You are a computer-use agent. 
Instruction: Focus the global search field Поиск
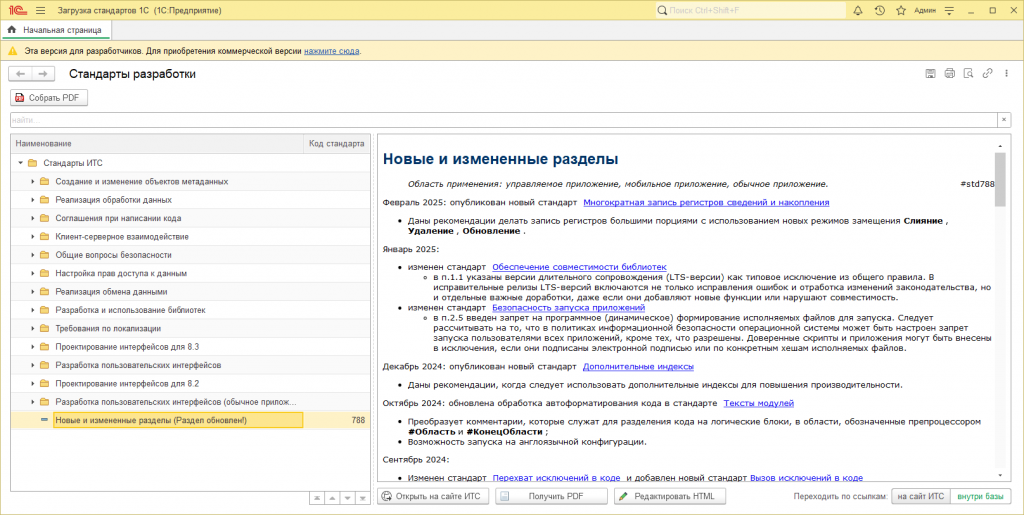click(751, 10)
